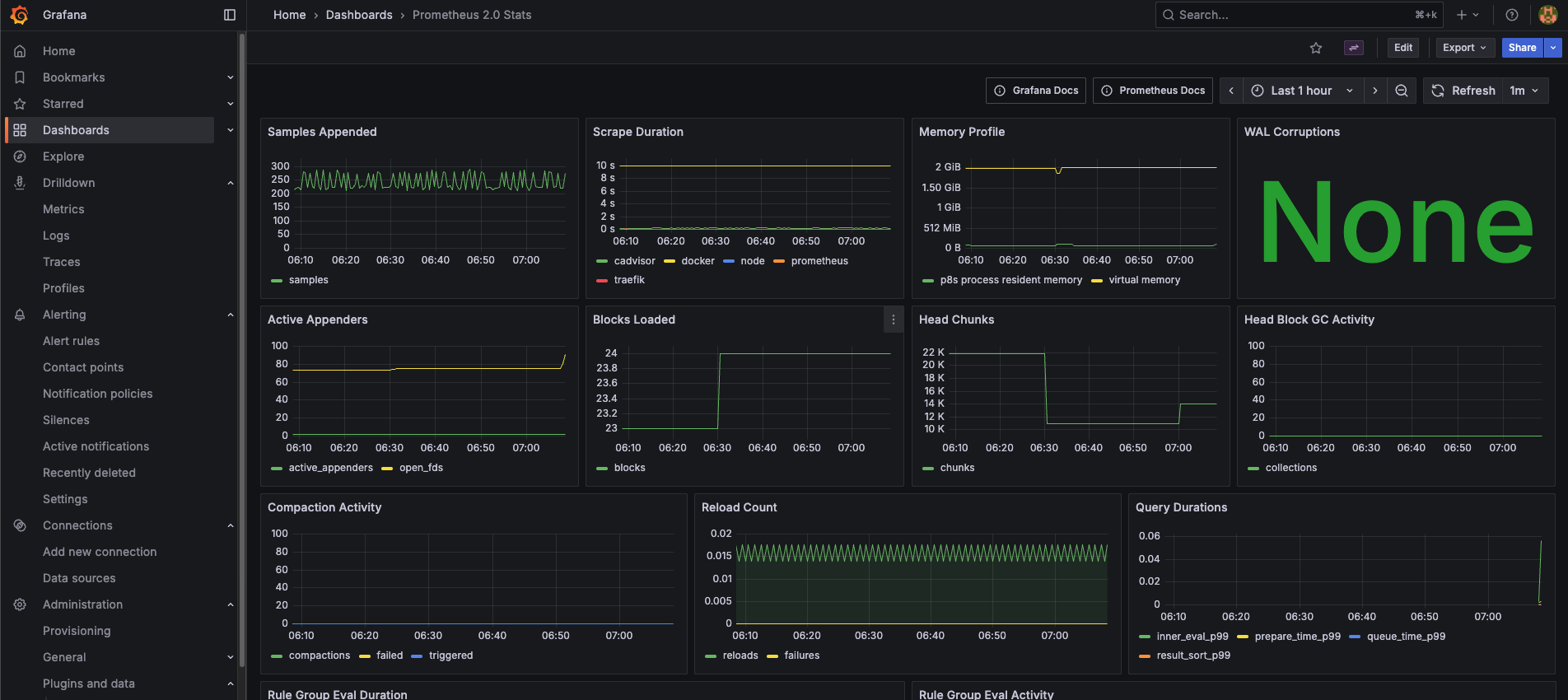Click the purple dashboard insights icon

tap(1353, 48)
